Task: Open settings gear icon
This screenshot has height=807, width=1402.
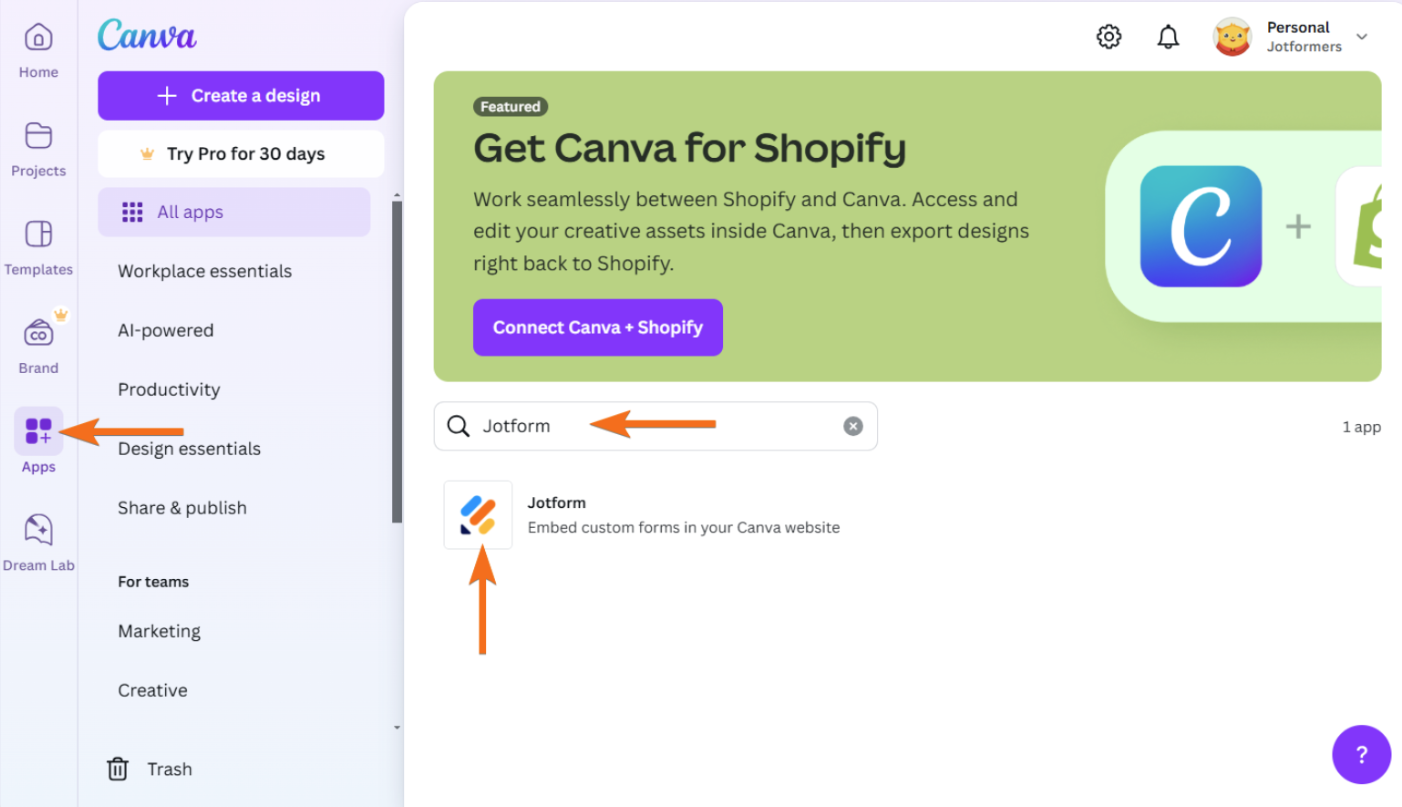Action: (1108, 37)
